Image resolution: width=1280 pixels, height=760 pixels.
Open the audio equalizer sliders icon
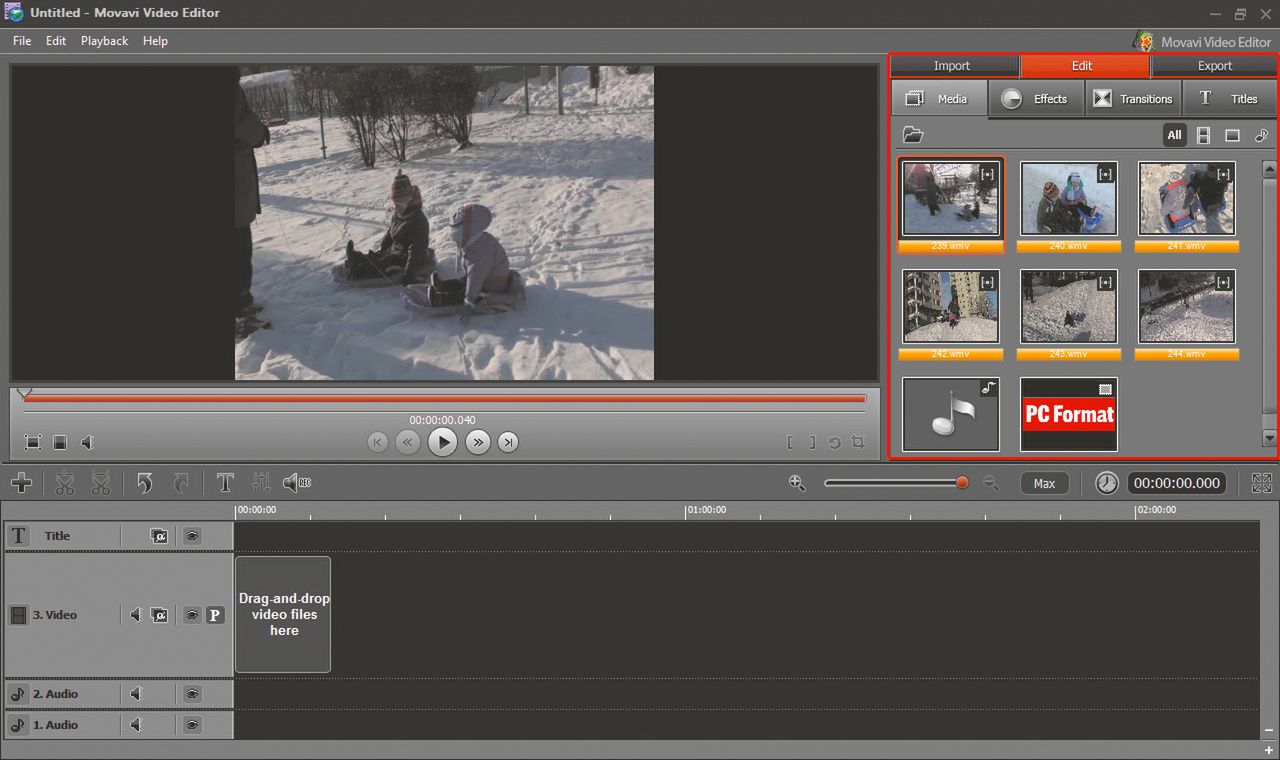[261, 483]
